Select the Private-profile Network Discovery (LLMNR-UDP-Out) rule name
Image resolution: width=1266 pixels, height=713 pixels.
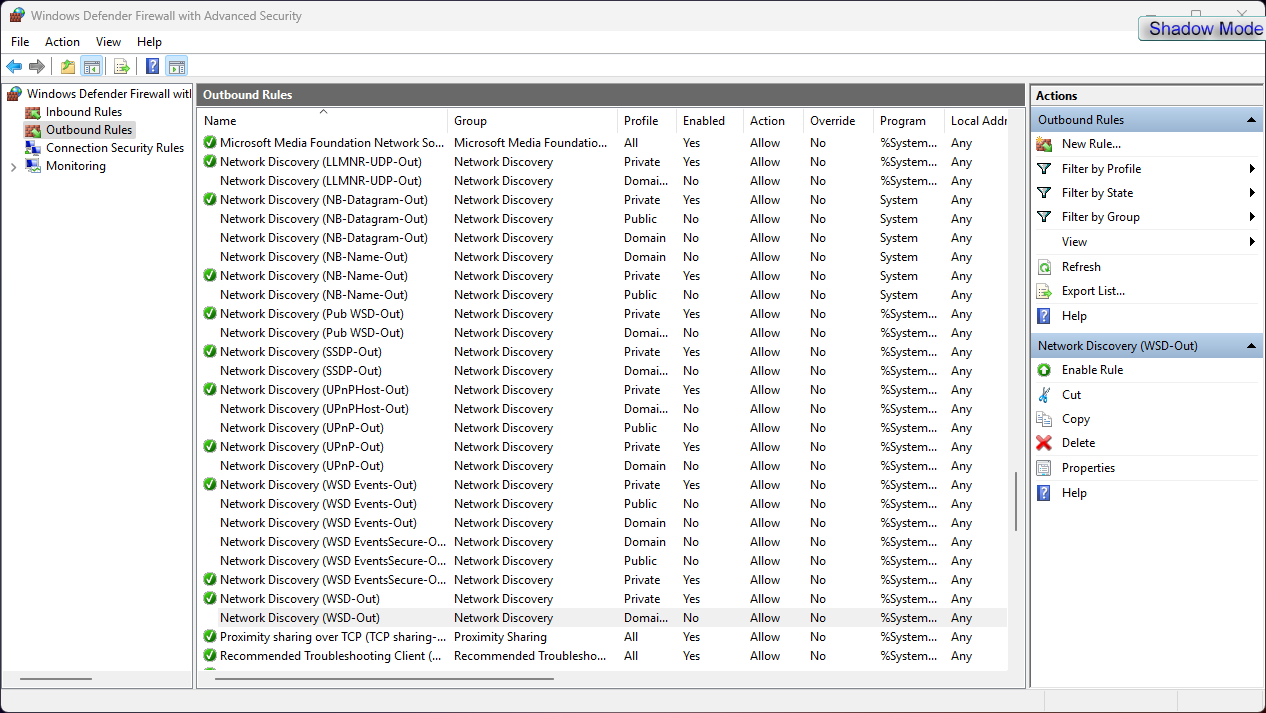click(x=321, y=162)
